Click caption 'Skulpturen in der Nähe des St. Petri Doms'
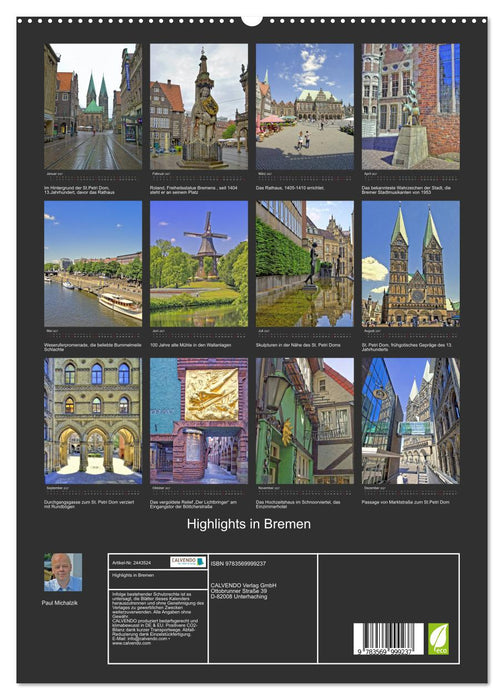This screenshot has height=700, width=504. click(298, 345)
